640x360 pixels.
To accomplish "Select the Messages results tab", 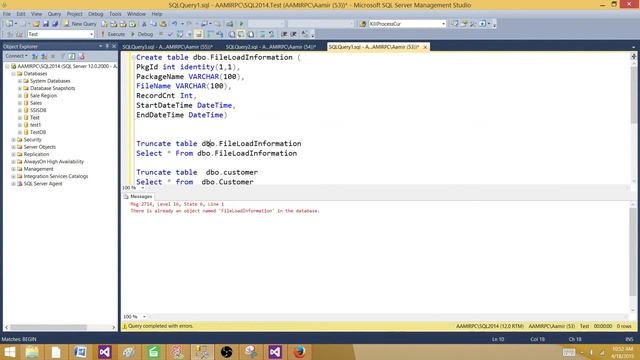I will coord(138,196).
